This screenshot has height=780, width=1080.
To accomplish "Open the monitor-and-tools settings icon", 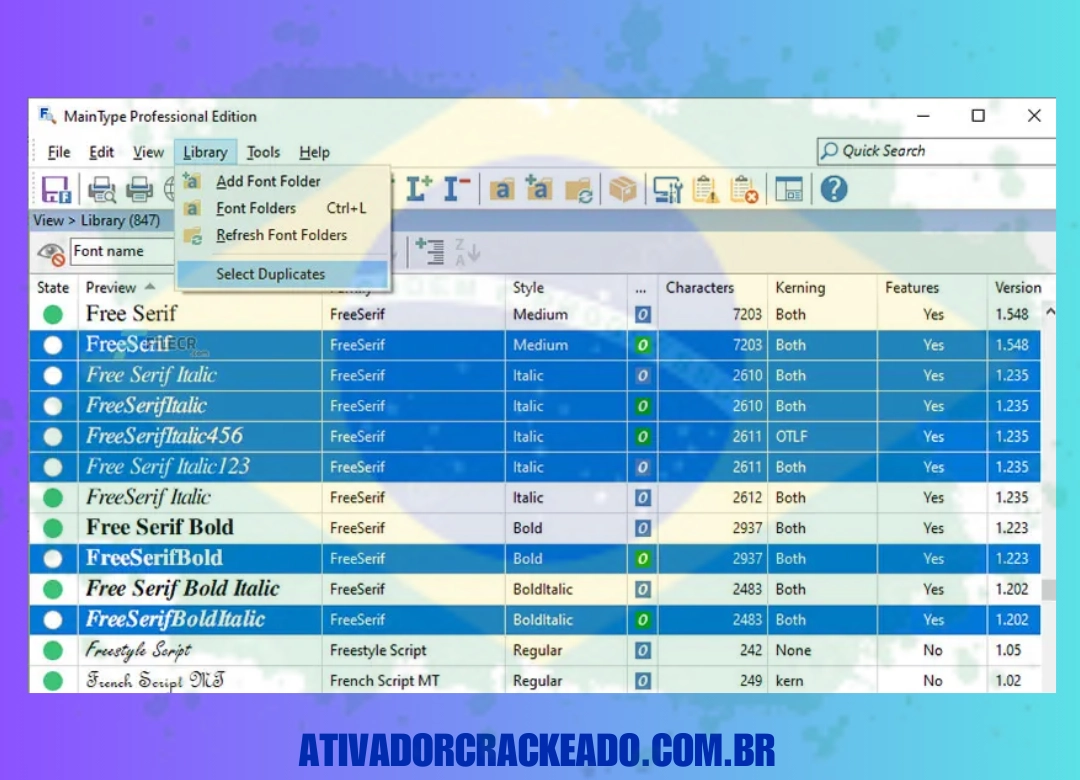I will 667,189.
